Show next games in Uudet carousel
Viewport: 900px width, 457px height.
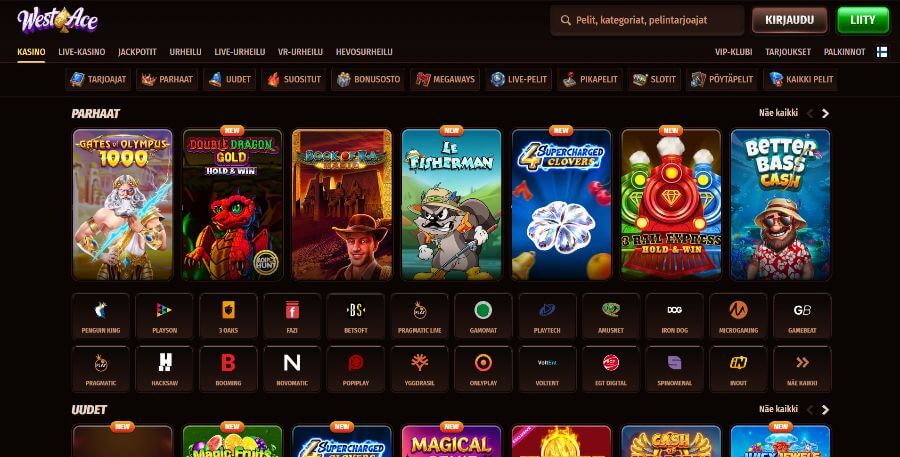coord(825,410)
